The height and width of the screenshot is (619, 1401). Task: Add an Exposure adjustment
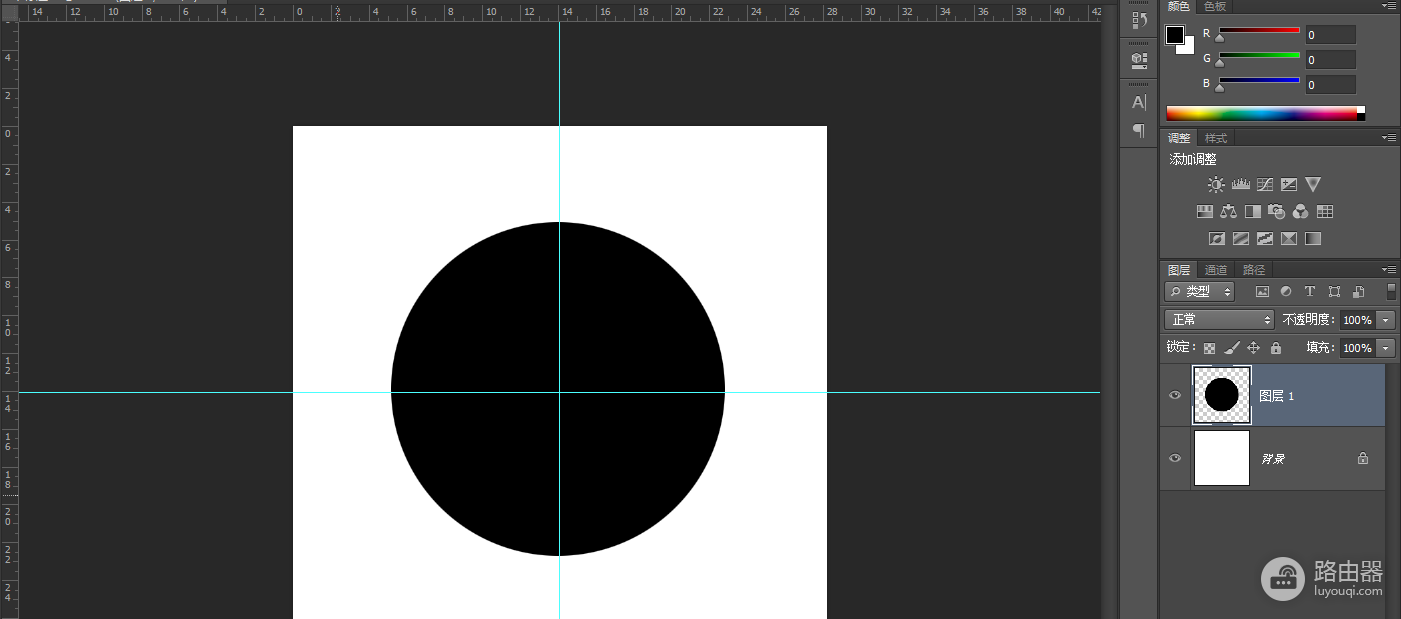(x=1289, y=184)
